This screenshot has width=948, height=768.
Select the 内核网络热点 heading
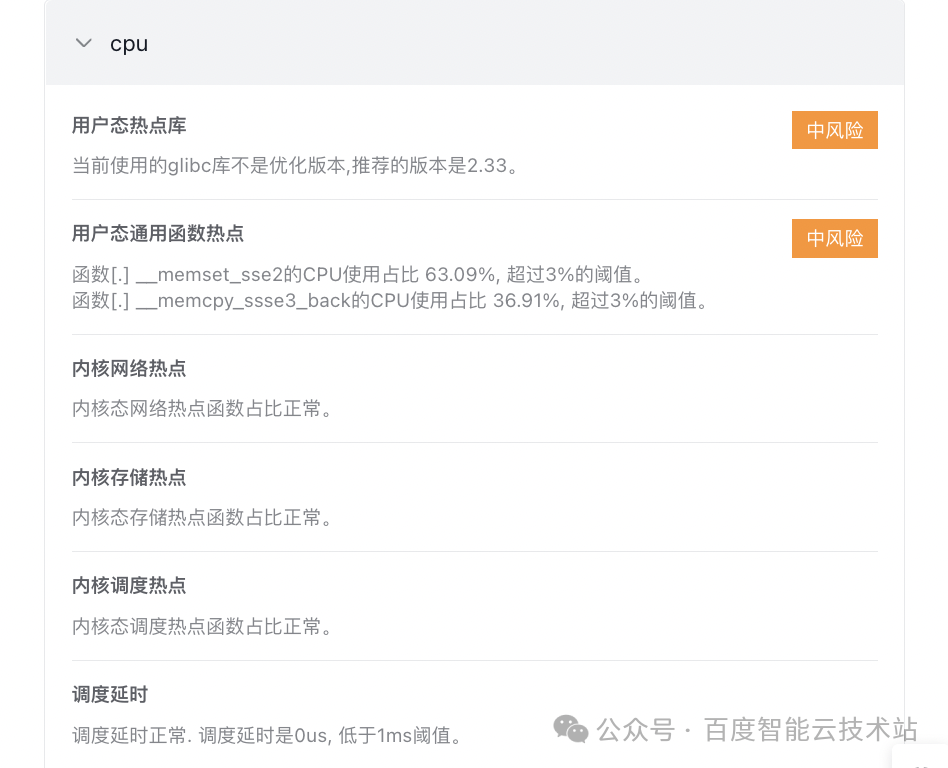(129, 368)
